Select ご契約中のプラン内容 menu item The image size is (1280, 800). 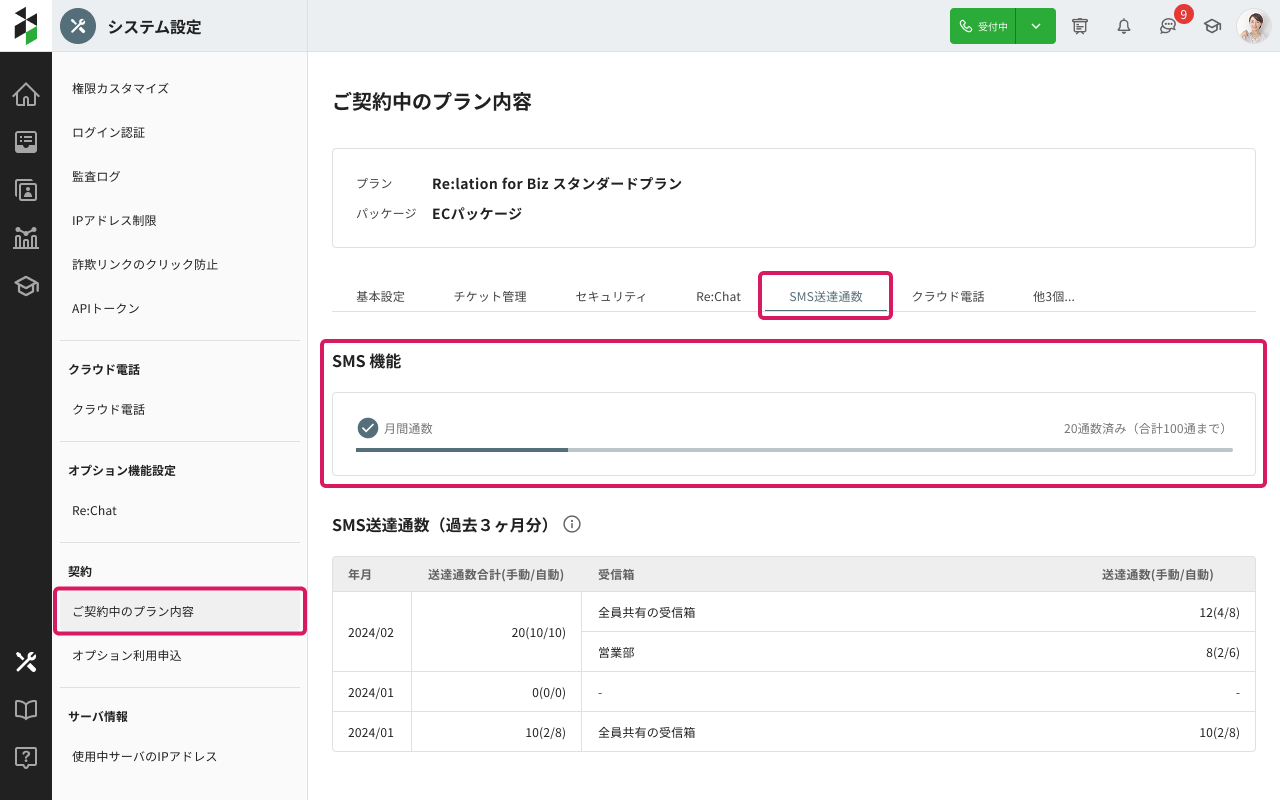(x=180, y=611)
